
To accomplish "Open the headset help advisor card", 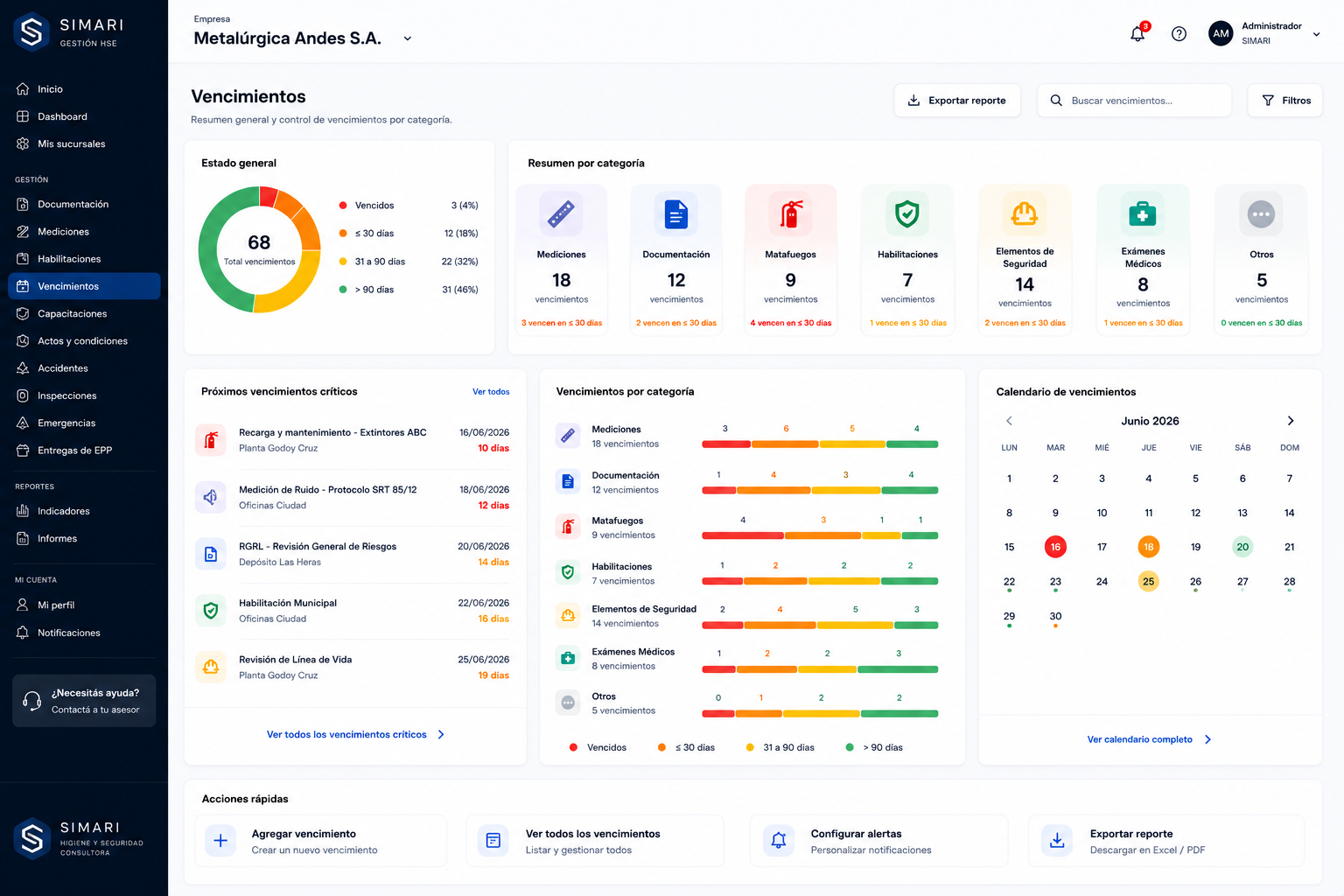I will 84,701.
